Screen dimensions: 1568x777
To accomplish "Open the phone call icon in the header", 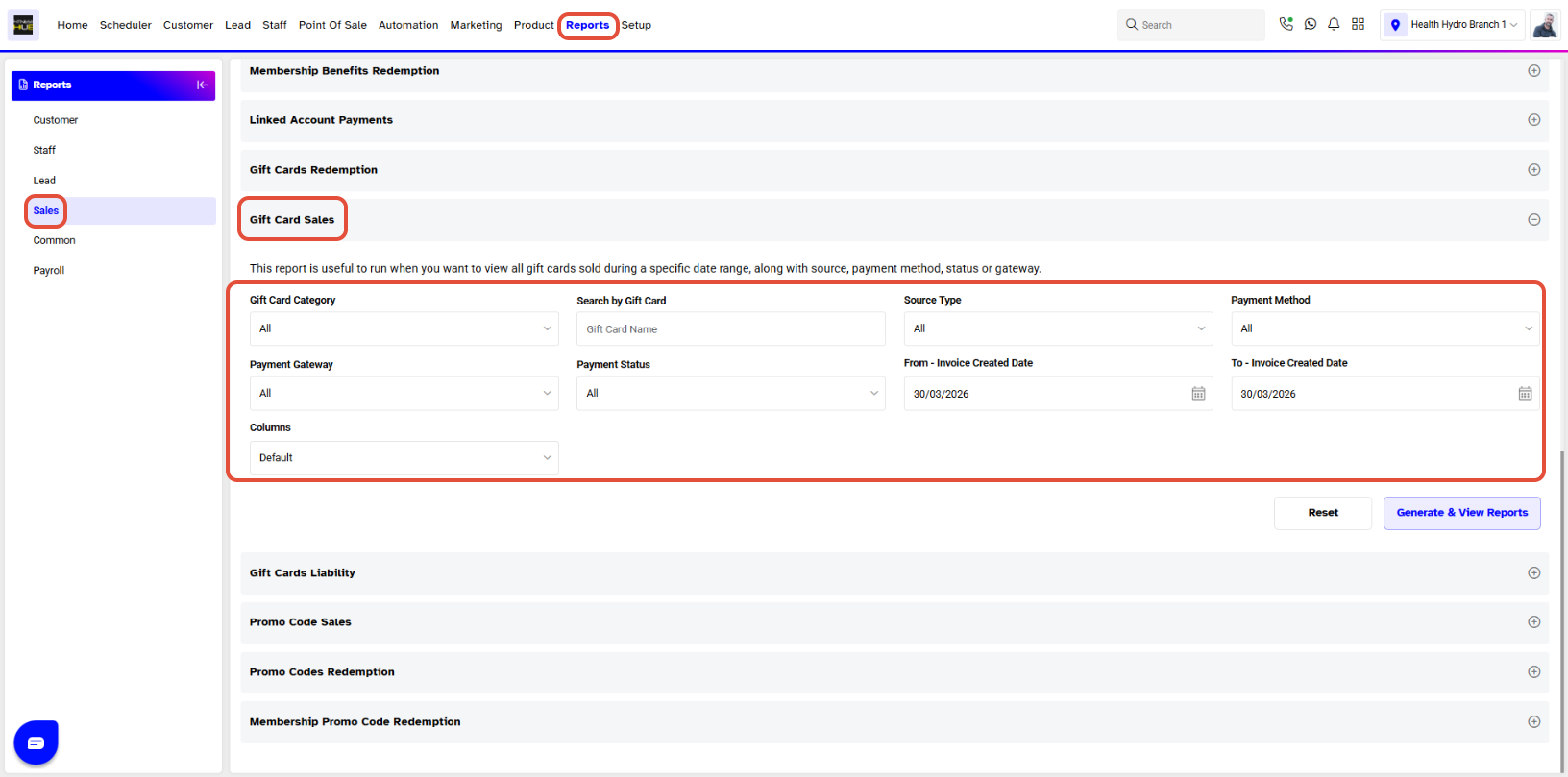I will click(1286, 24).
